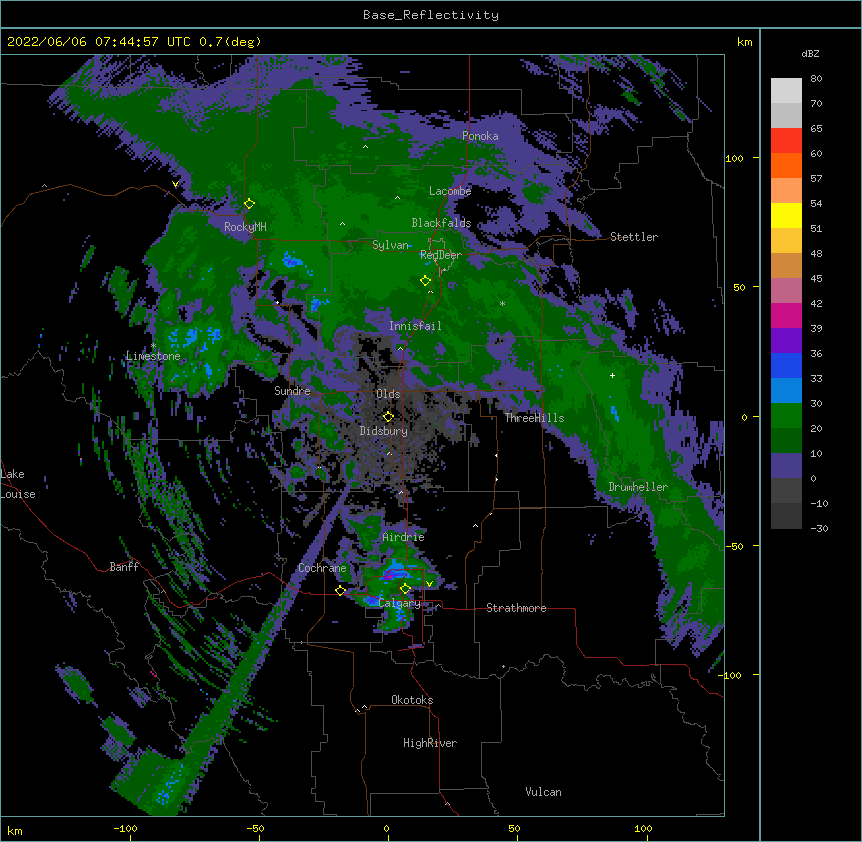Select the deep orange swatch below 60 dBZ
The image size is (862, 842).
pos(786,165)
